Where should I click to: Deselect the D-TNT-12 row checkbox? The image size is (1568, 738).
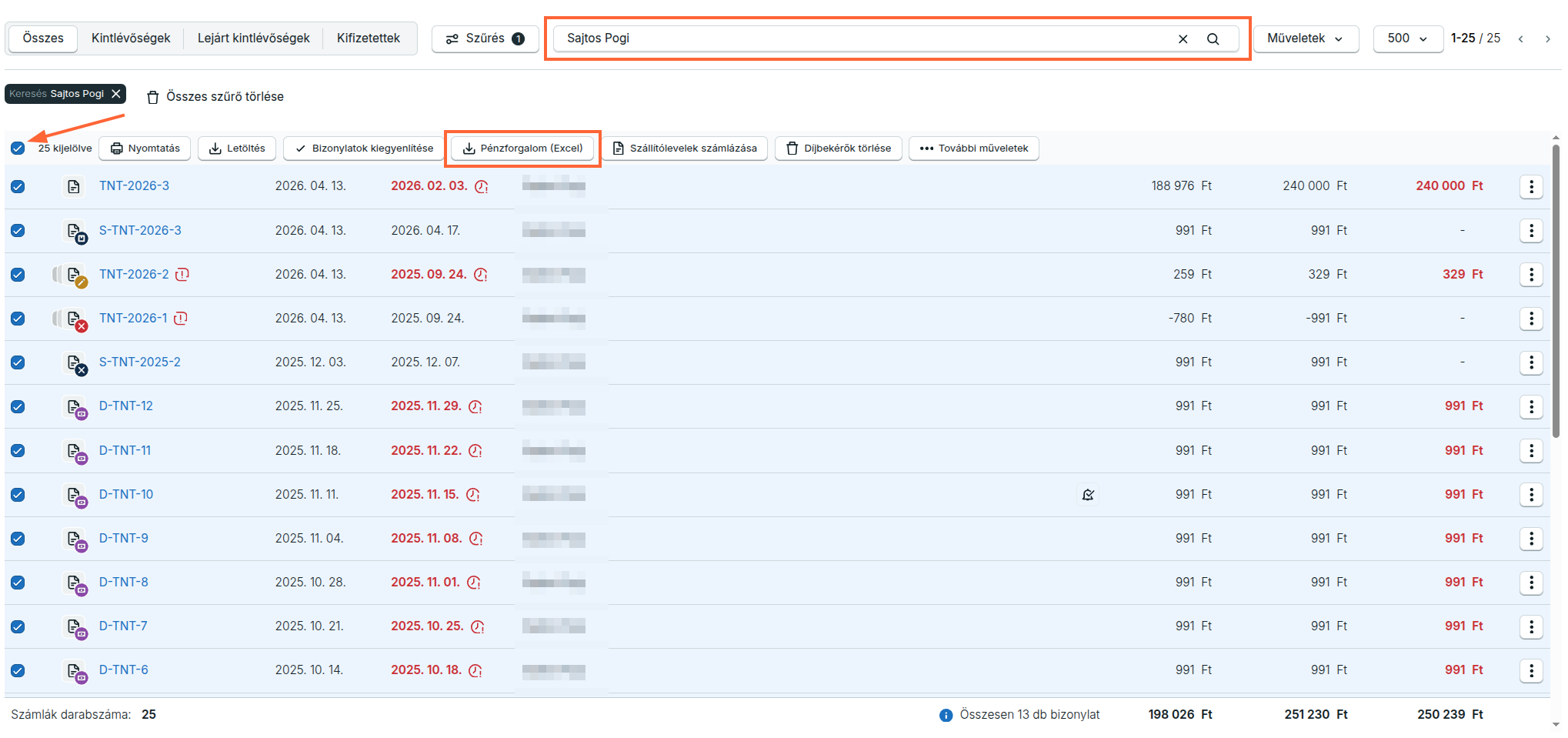18,406
